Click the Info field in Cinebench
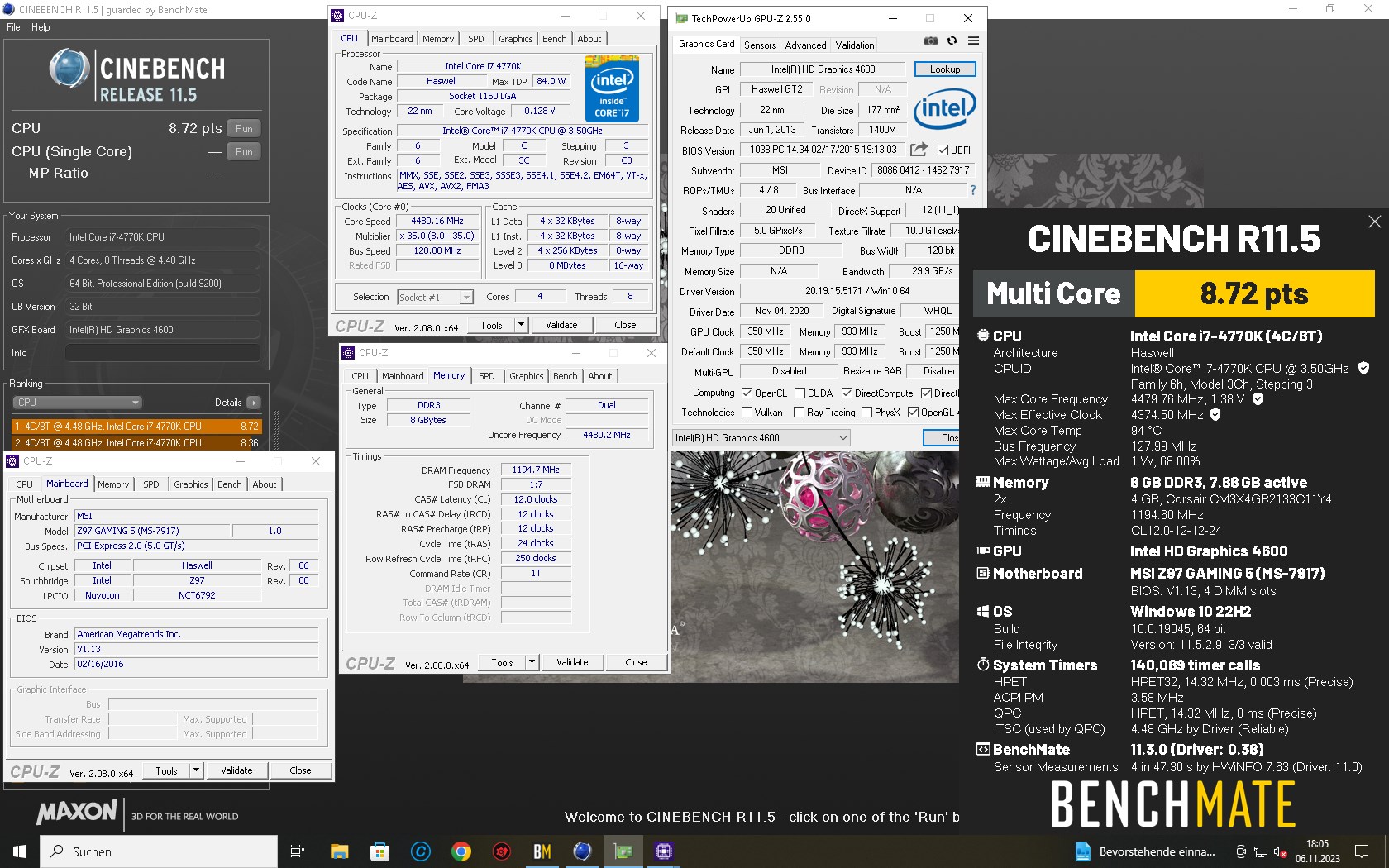Screen dimensions: 1389x868 click(x=163, y=353)
